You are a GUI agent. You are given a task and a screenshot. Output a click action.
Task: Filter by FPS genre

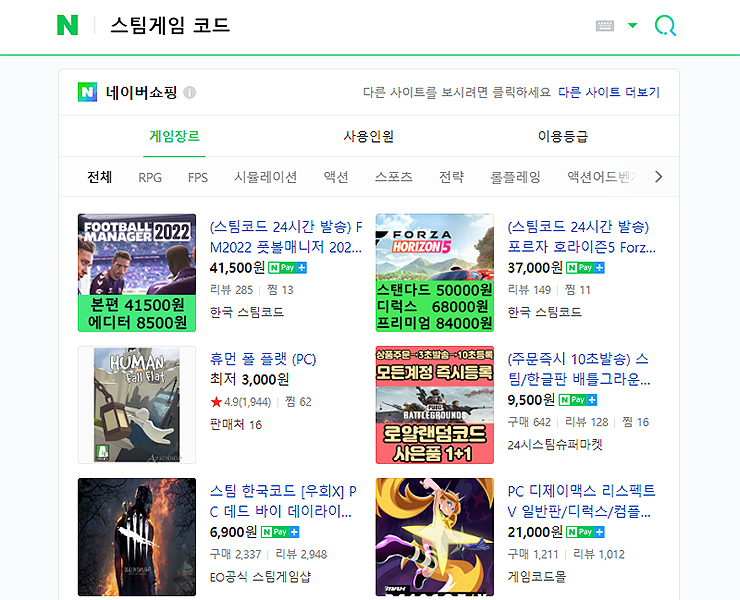[198, 177]
